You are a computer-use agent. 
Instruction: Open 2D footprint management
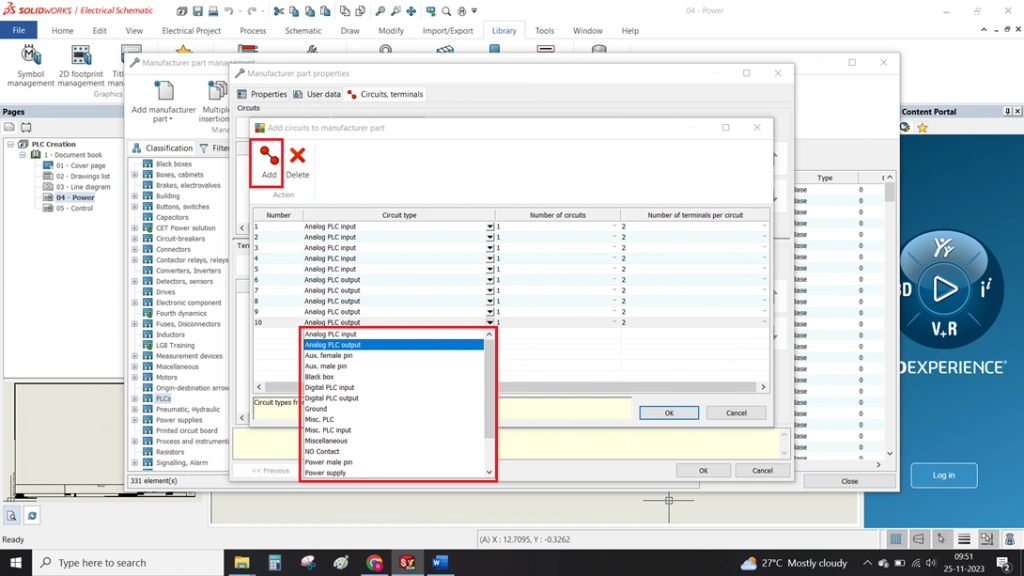pyautogui.click(x=81, y=66)
